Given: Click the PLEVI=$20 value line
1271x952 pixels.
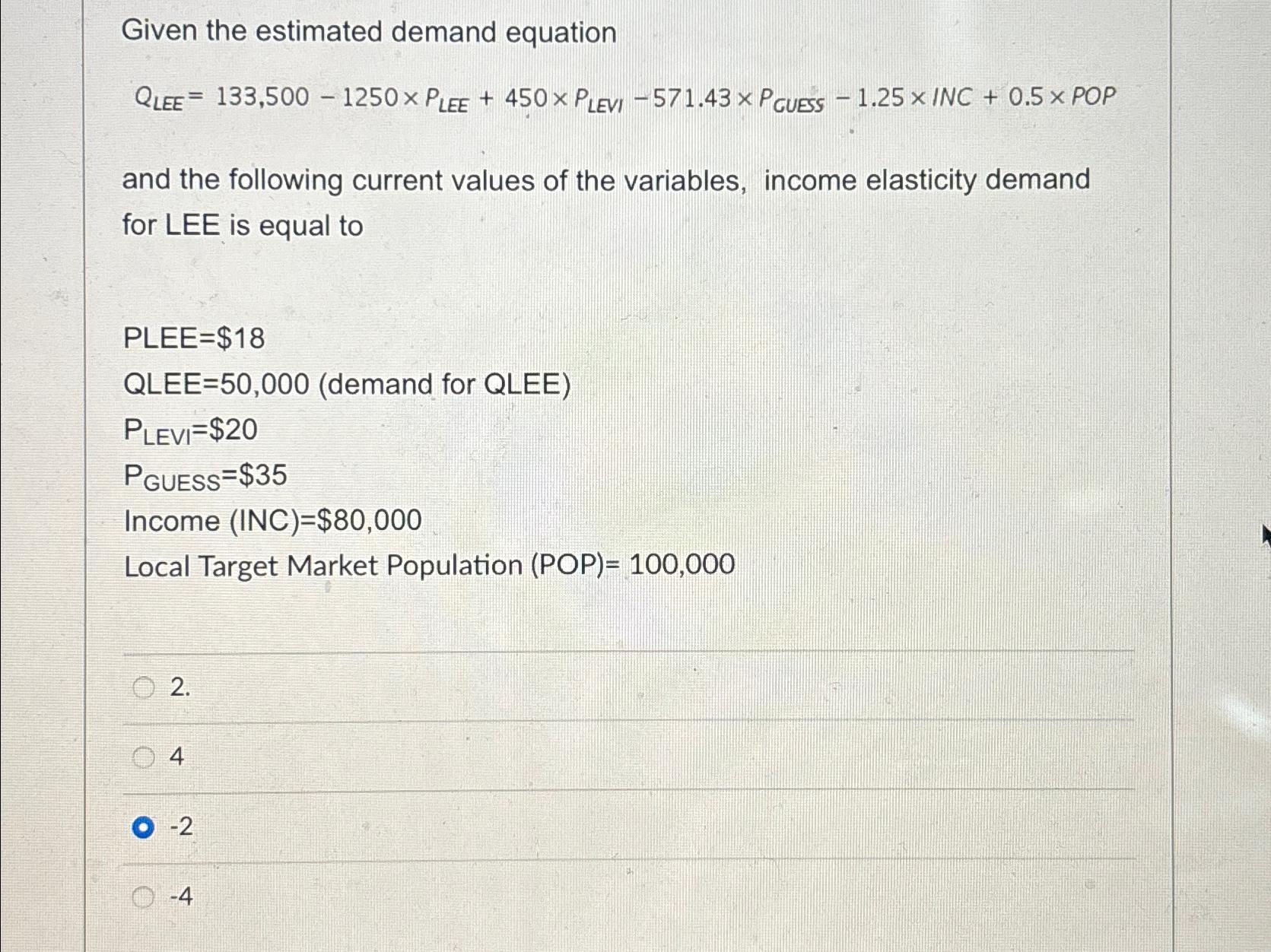Looking at the screenshot, I should pos(190,430).
